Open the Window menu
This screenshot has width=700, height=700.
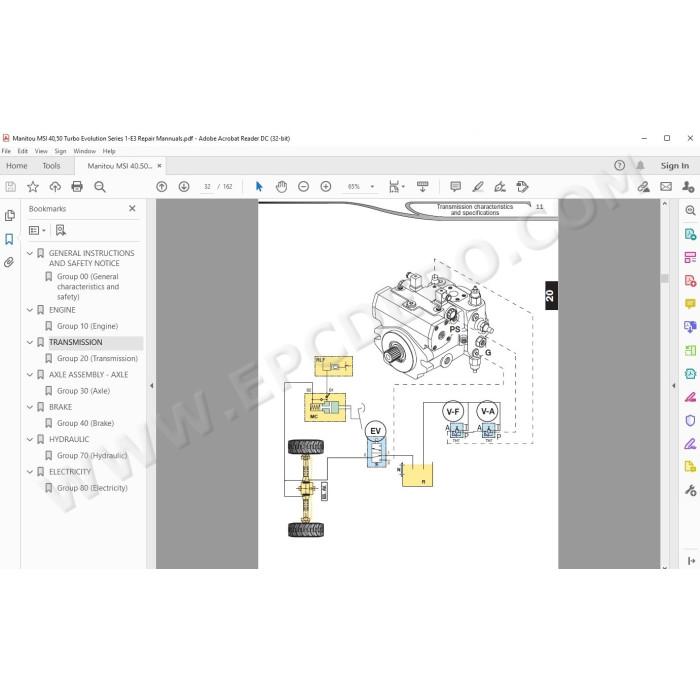[x=84, y=151]
